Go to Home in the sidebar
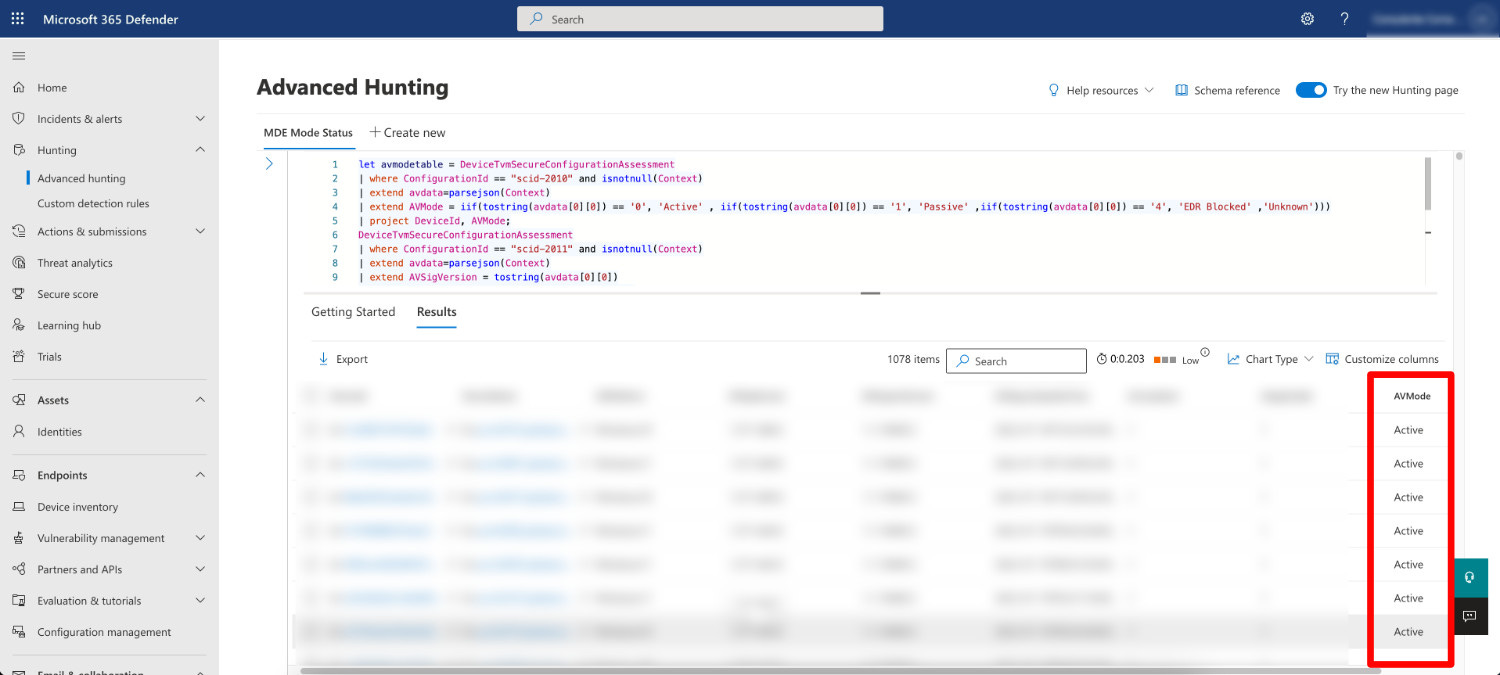Screen dimensions: 1500x675 (x=52, y=88)
